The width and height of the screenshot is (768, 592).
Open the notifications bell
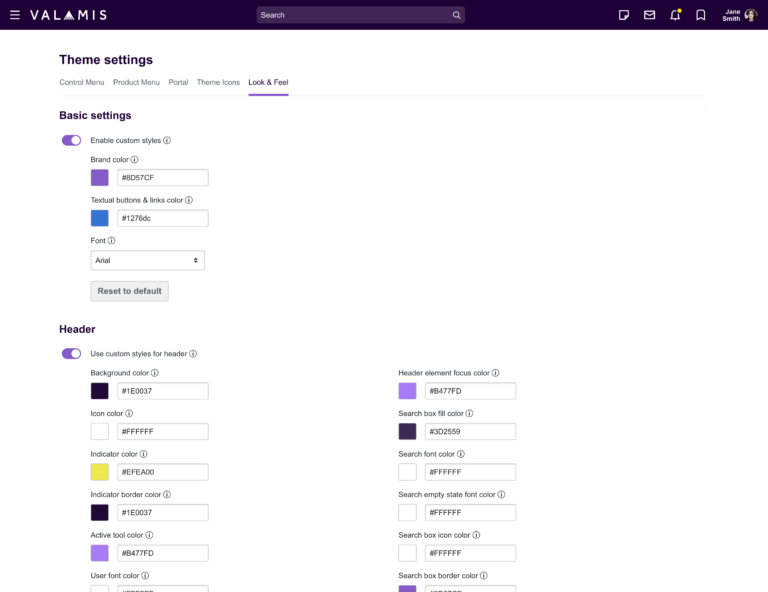675,15
